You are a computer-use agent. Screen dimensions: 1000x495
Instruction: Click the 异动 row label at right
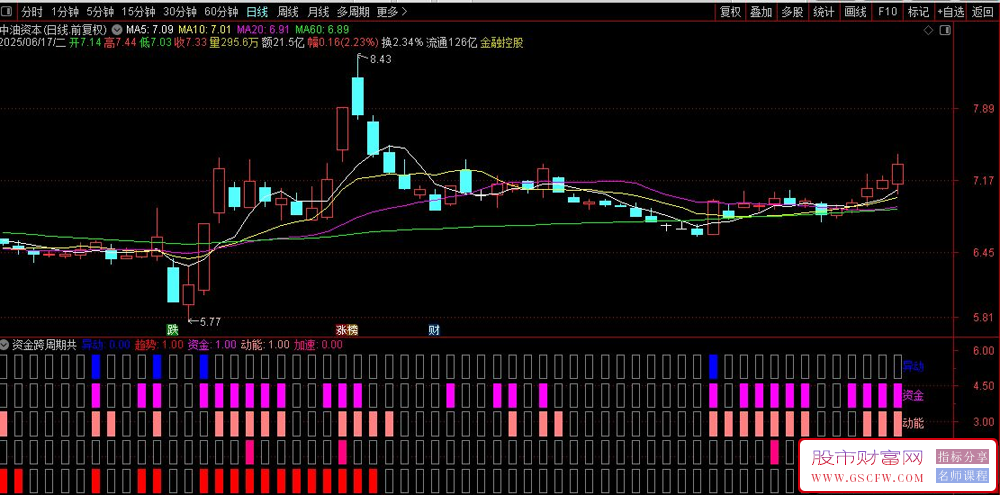pyautogui.click(x=913, y=367)
